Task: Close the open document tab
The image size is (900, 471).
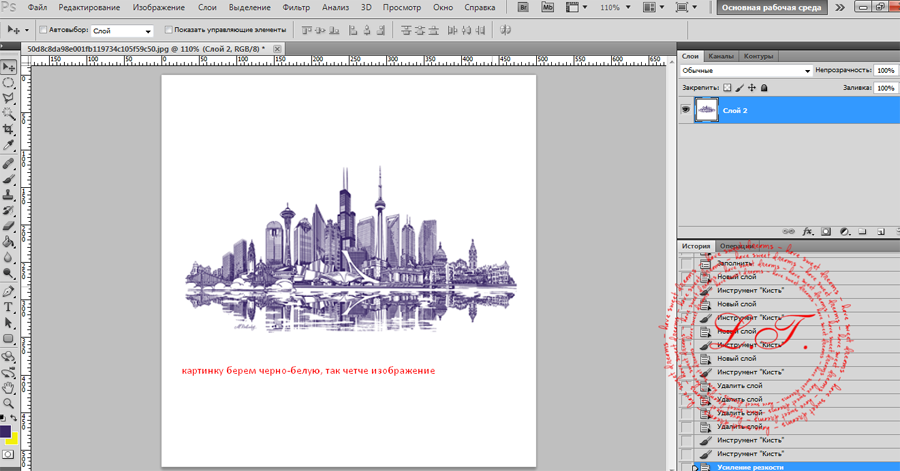Action: tap(277, 49)
